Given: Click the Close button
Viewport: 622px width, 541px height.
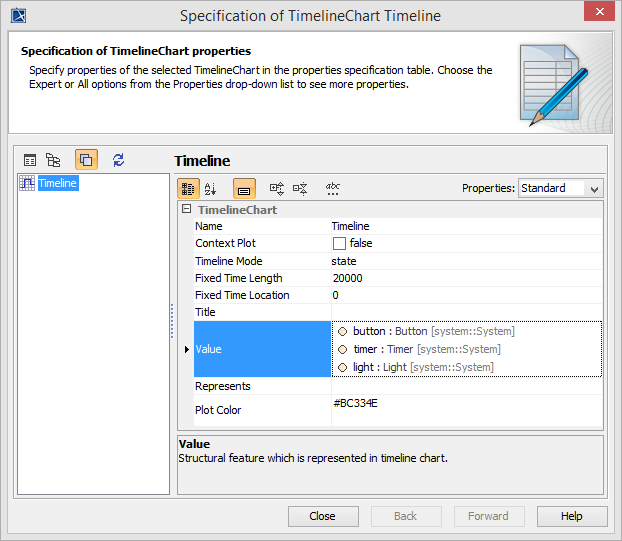Looking at the screenshot, I should tap(323, 516).
